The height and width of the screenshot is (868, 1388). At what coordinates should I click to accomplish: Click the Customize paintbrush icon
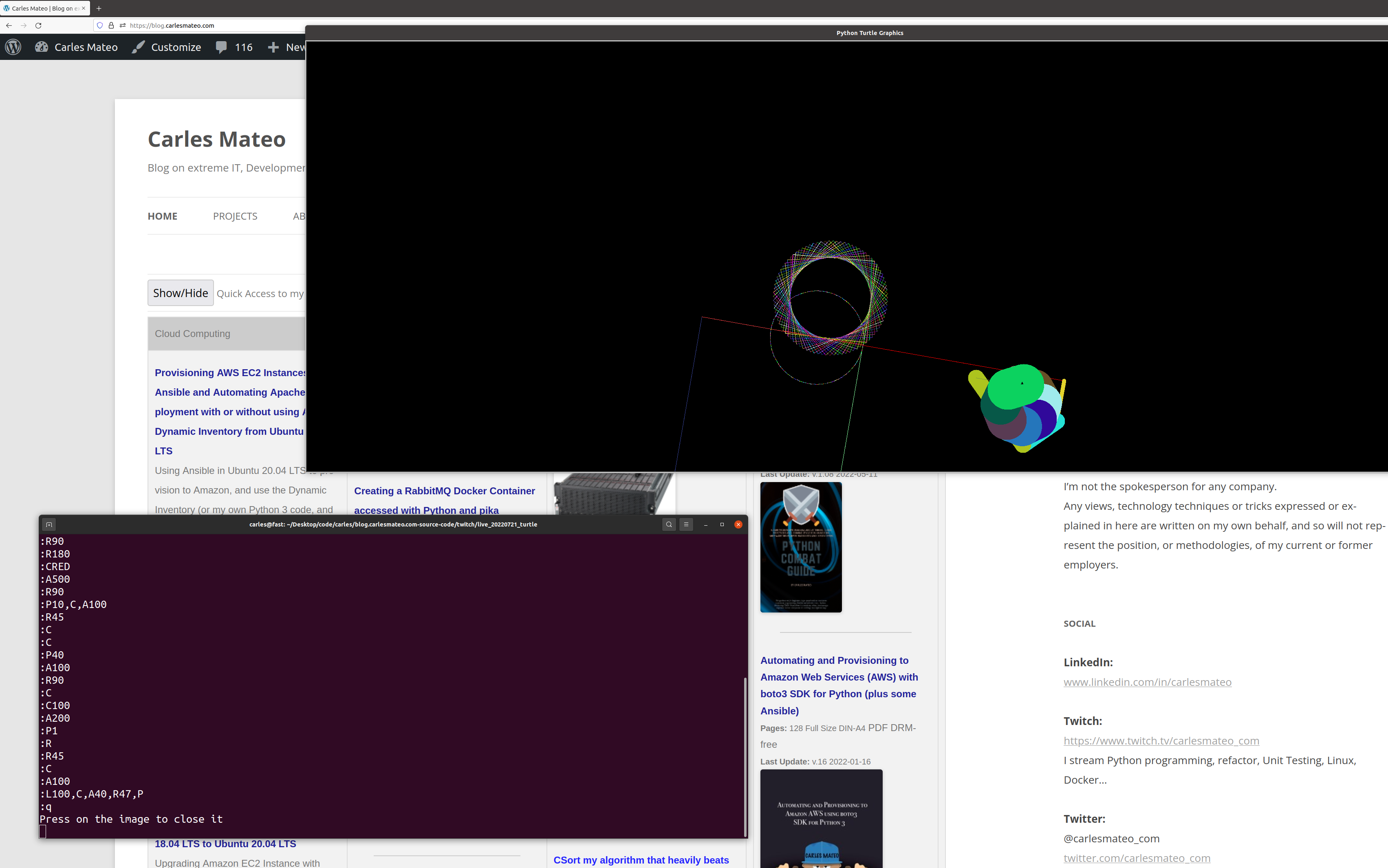pyautogui.click(x=138, y=47)
